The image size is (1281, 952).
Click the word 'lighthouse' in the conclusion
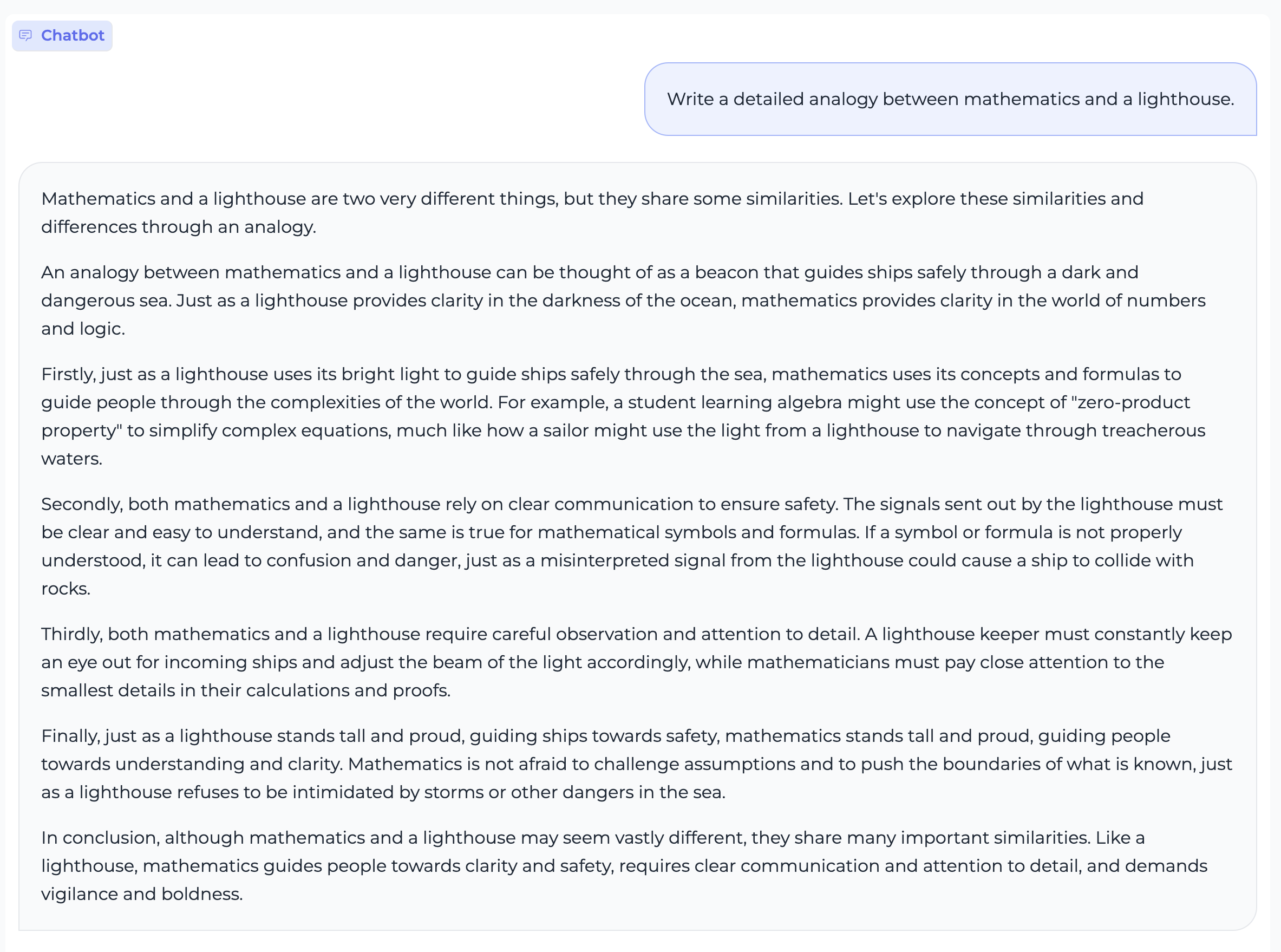[x=88, y=865]
